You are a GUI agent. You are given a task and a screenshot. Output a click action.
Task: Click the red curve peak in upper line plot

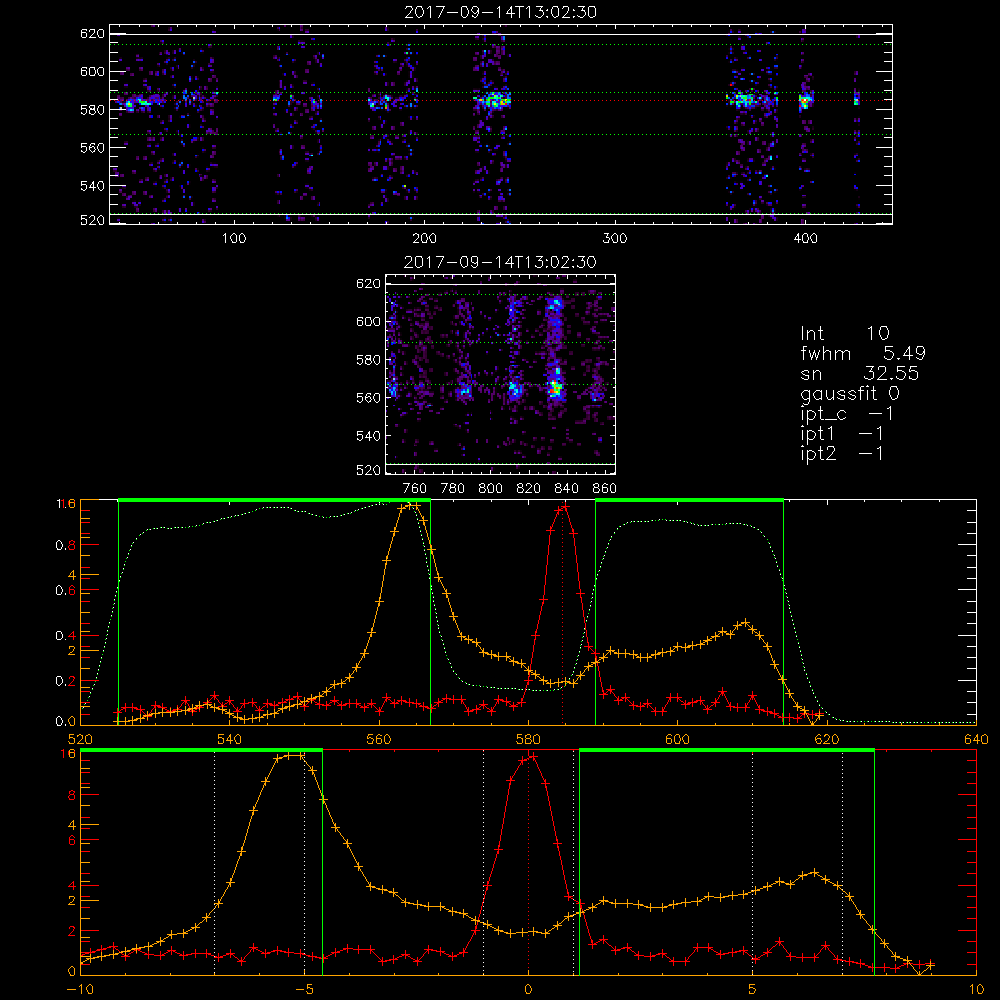click(x=563, y=508)
